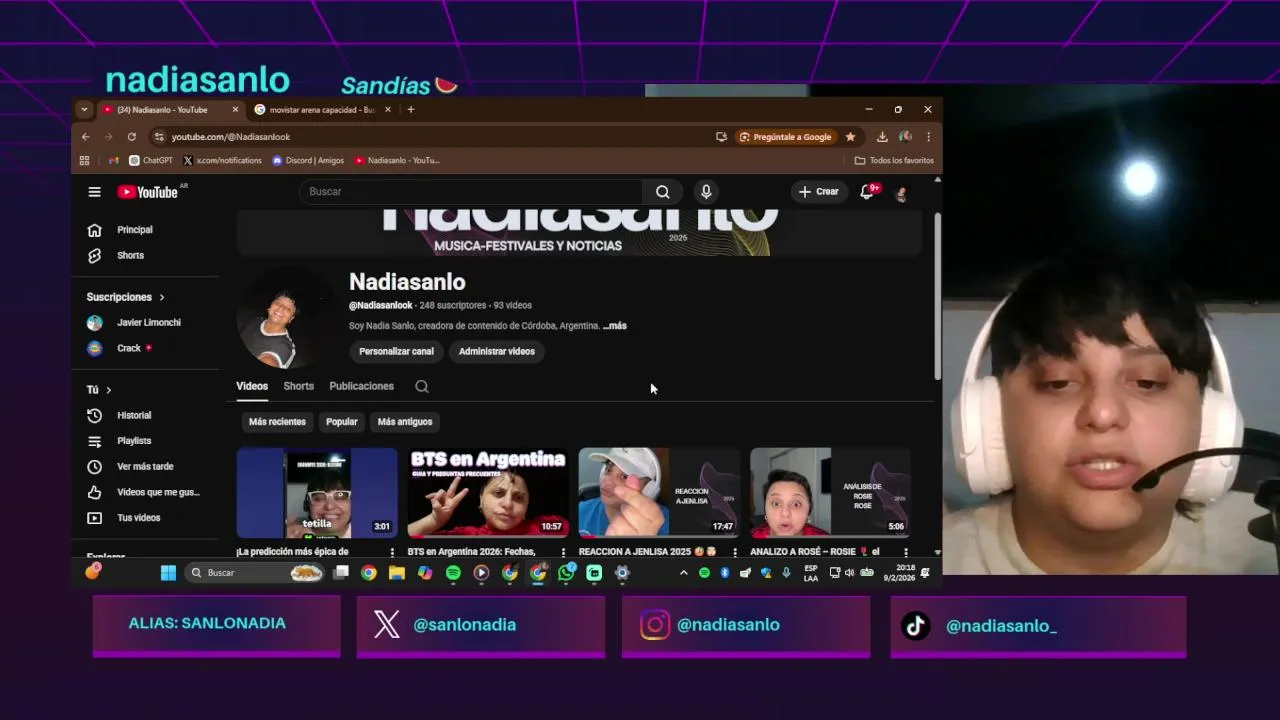Open BTS en Argentina video thumbnail
The height and width of the screenshot is (720, 1280).
pos(488,492)
